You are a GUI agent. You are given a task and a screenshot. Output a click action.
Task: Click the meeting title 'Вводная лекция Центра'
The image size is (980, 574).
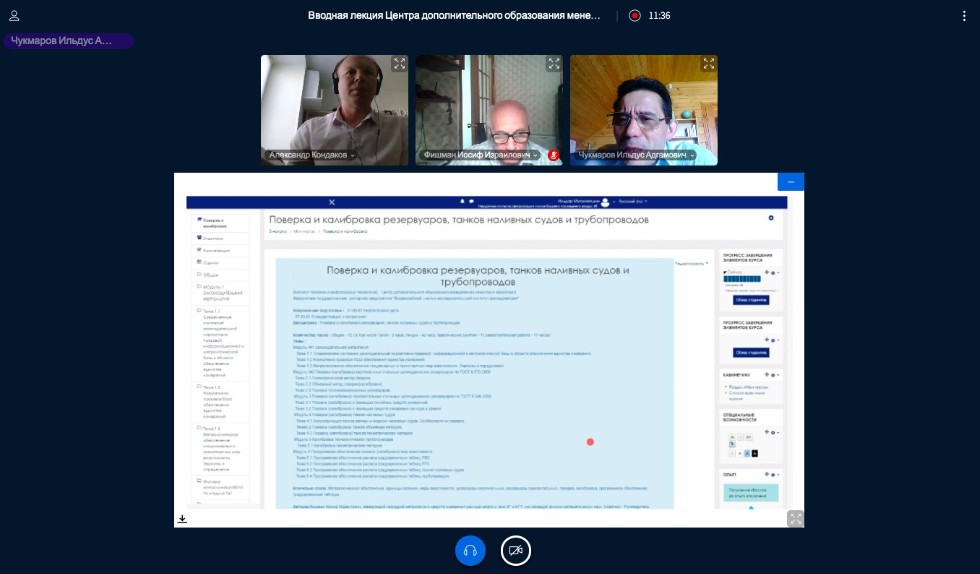(454, 16)
